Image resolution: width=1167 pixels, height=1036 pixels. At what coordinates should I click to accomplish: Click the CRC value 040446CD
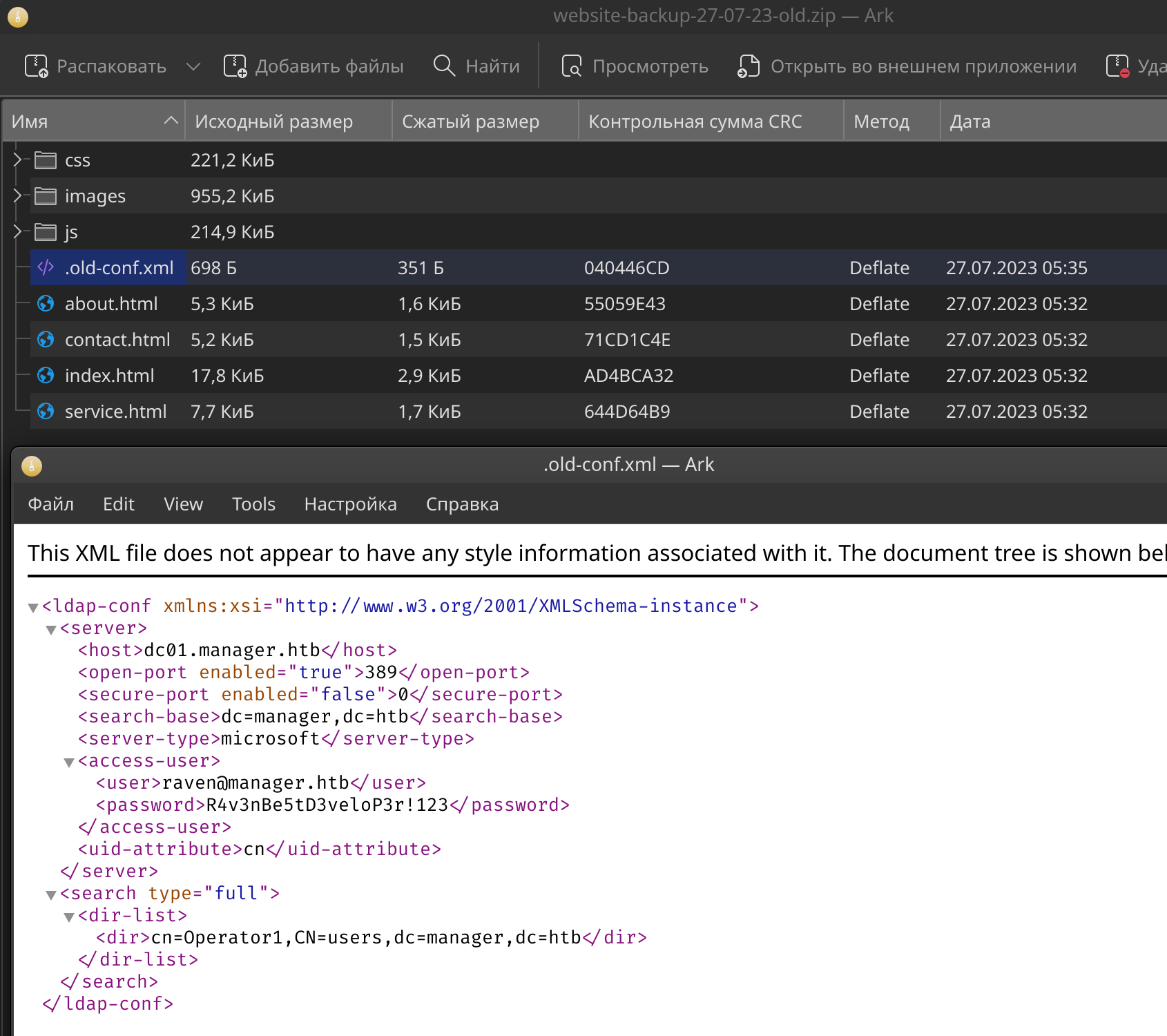click(x=627, y=268)
